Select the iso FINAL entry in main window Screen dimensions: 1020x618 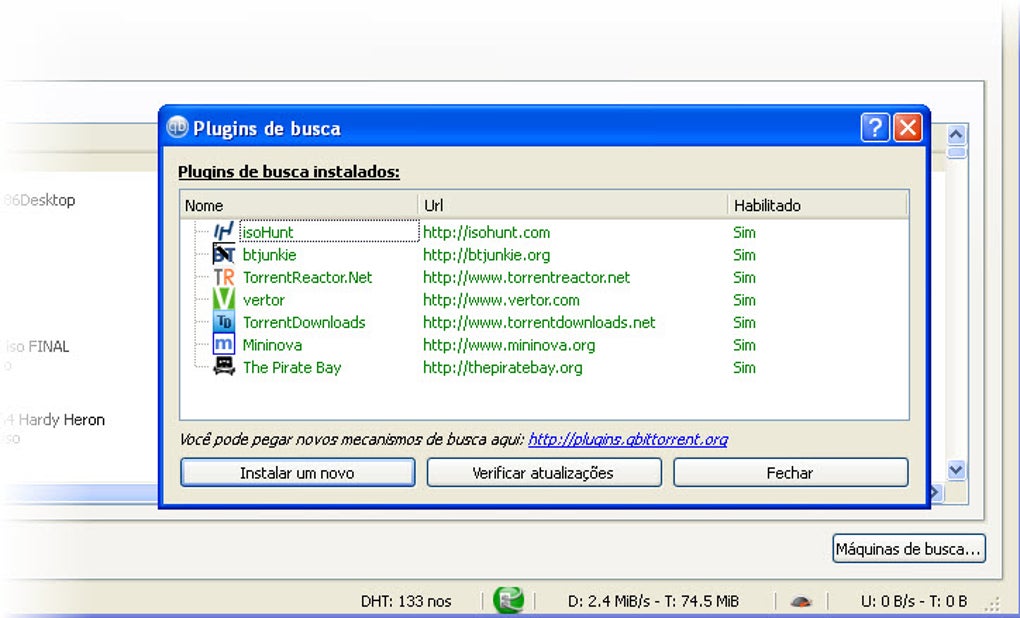pyautogui.click(x=38, y=346)
